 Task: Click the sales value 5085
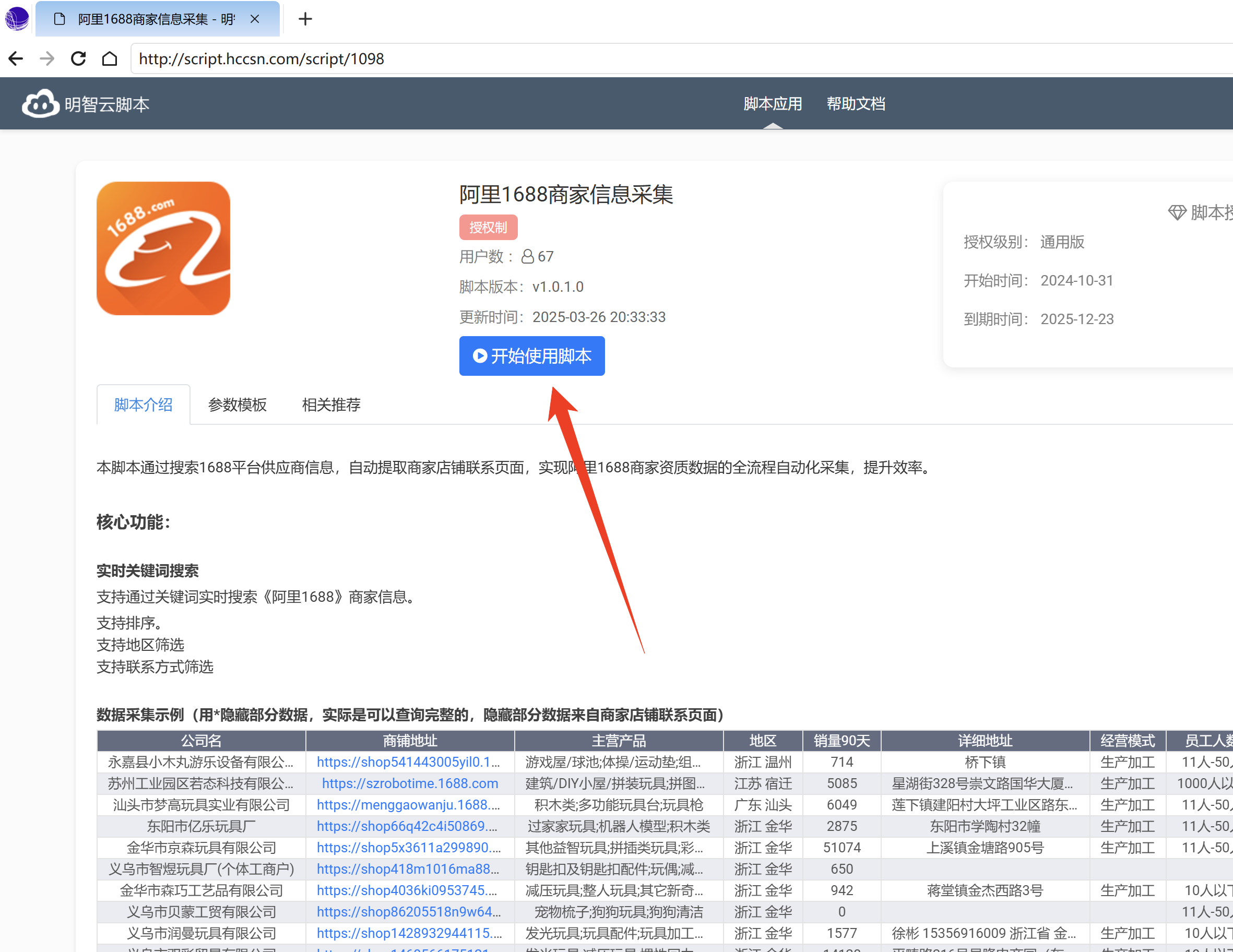[x=842, y=783]
